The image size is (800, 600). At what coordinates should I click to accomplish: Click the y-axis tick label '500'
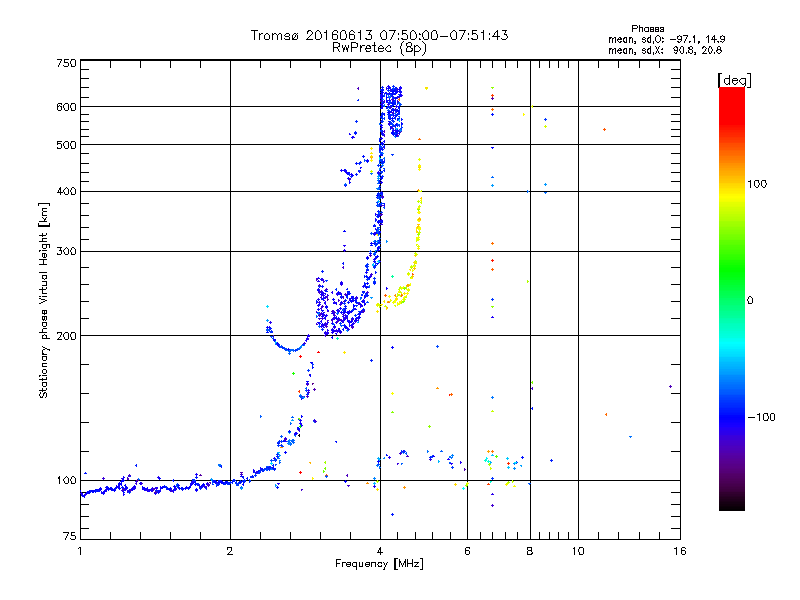pyautogui.click(x=66, y=145)
